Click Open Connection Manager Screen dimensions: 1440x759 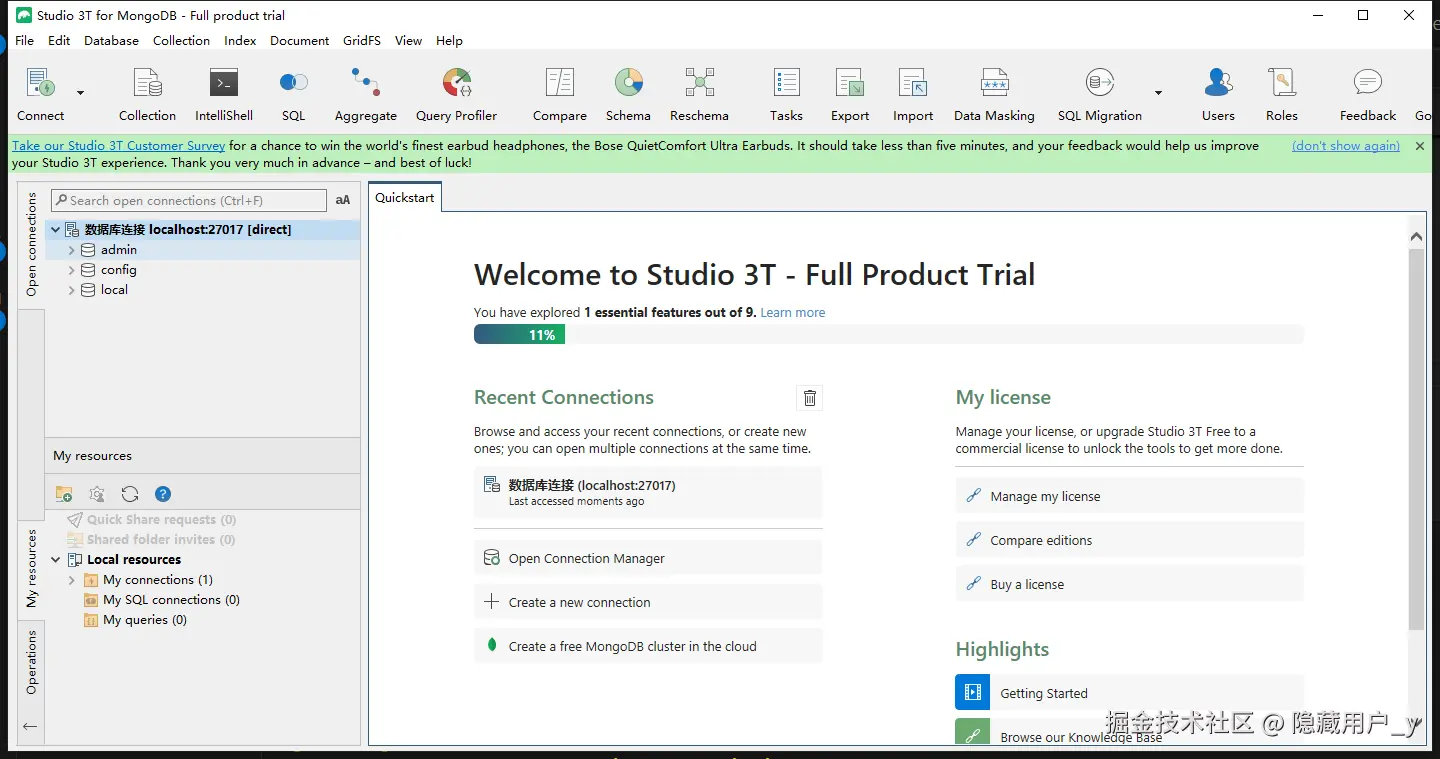pos(648,558)
